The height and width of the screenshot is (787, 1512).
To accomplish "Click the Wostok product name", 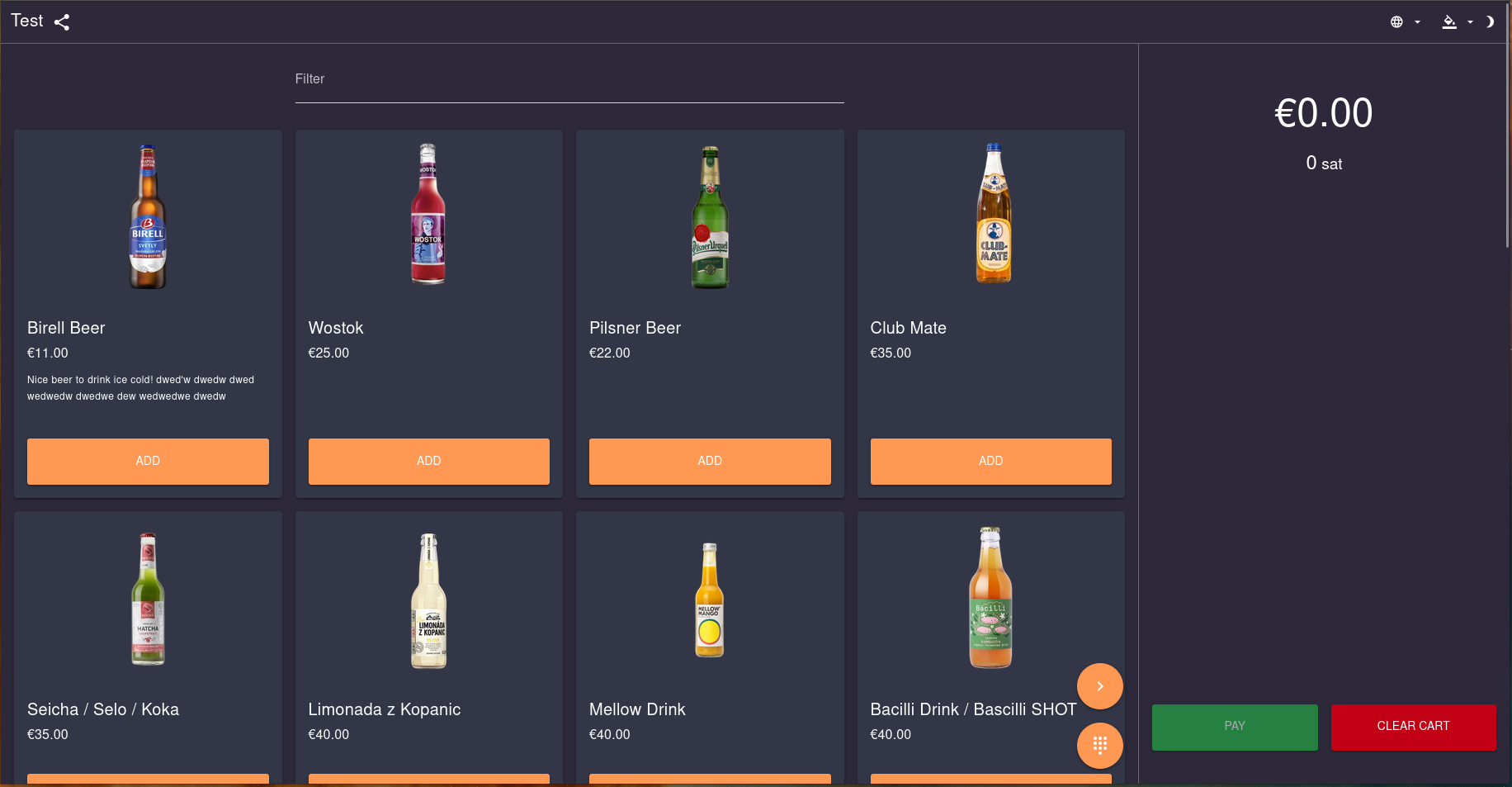I will [336, 328].
